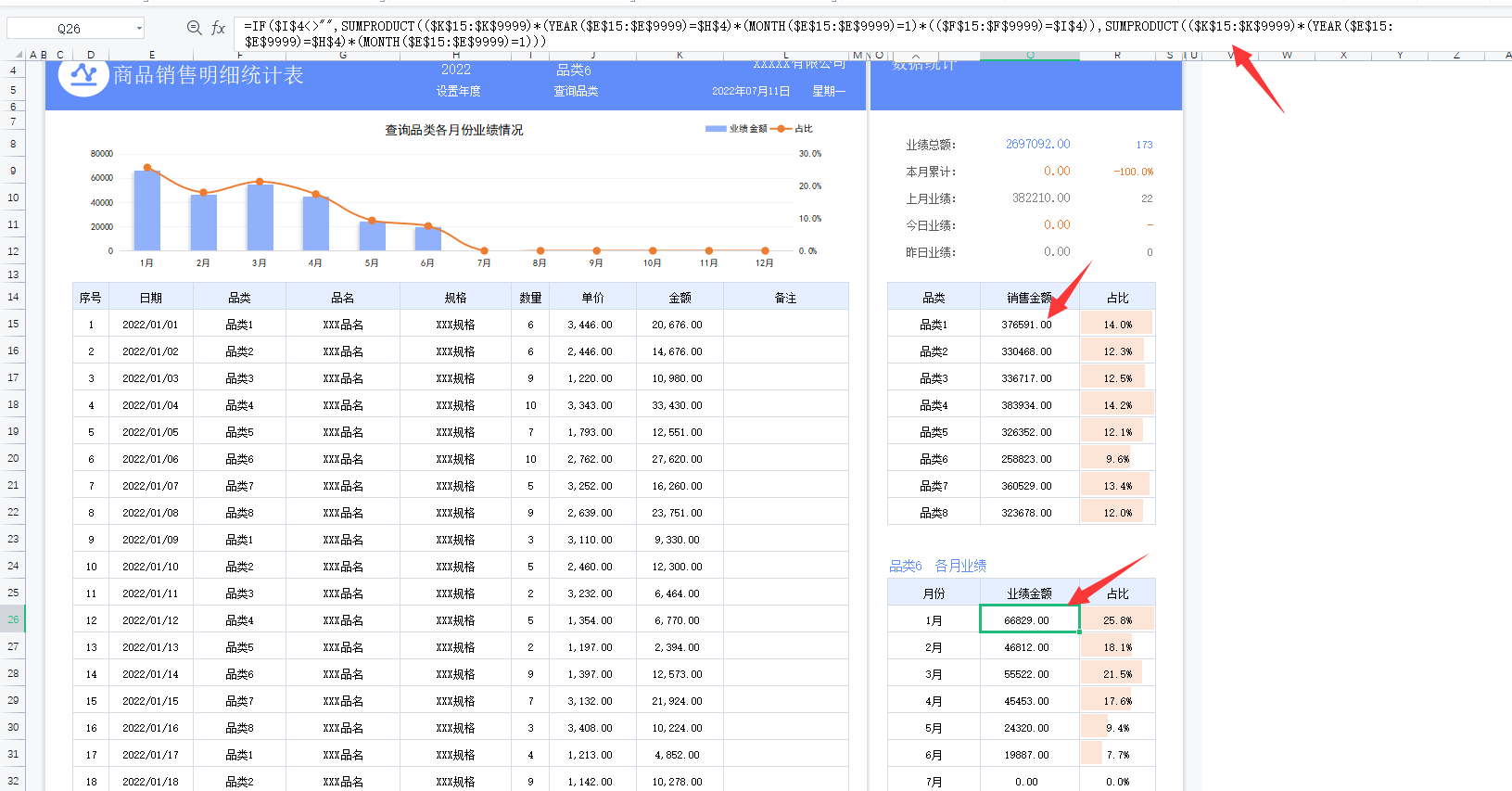Select column header K
The image size is (1512, 791).
680,56
